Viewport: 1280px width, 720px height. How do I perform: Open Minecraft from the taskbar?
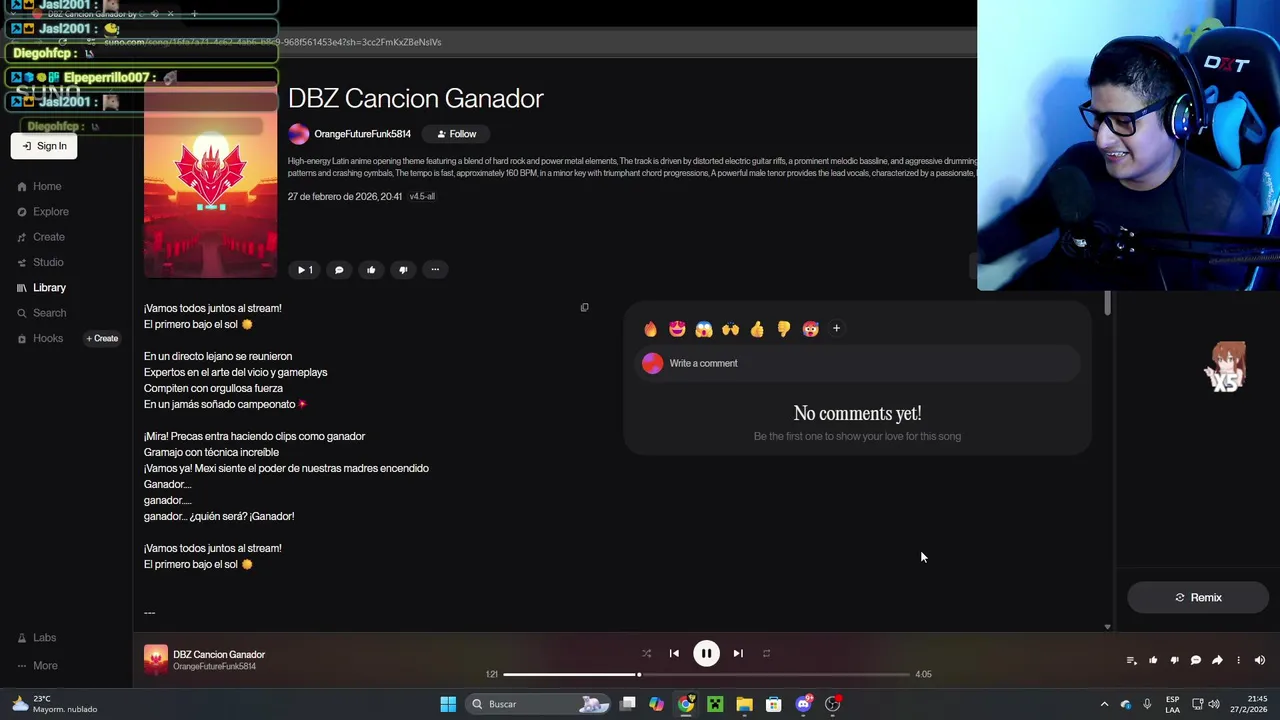(x=715, y=704)
